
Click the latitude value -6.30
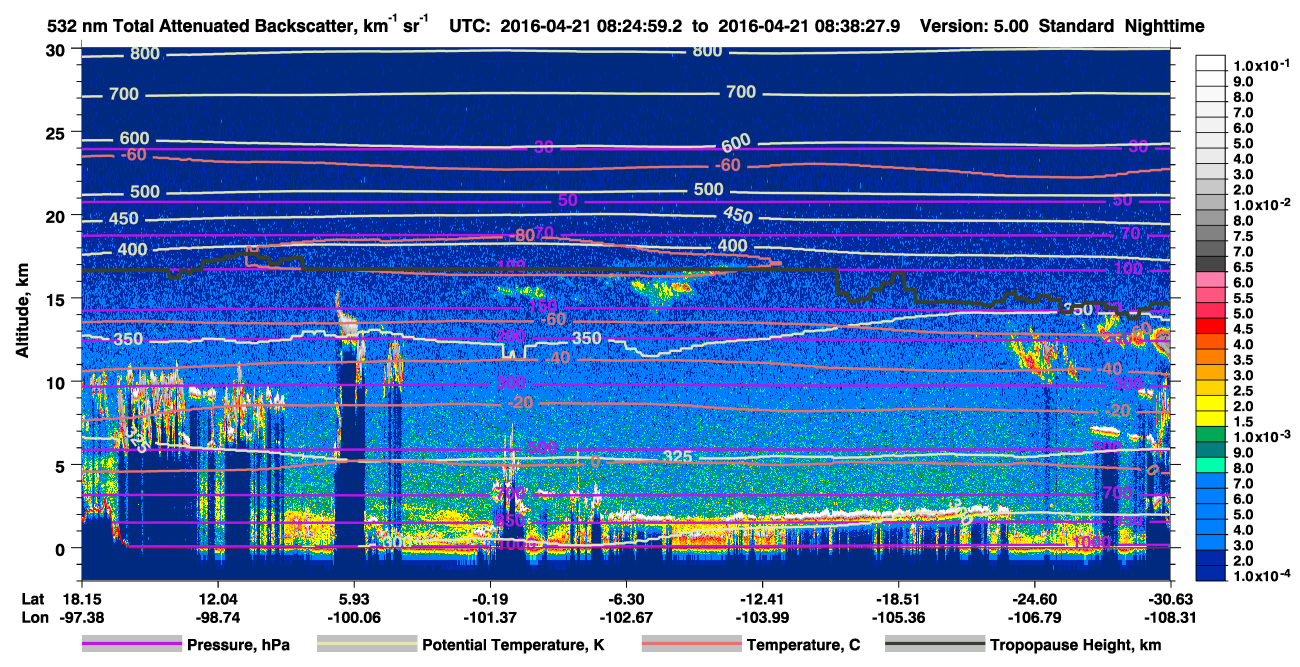tap(626, 598)
